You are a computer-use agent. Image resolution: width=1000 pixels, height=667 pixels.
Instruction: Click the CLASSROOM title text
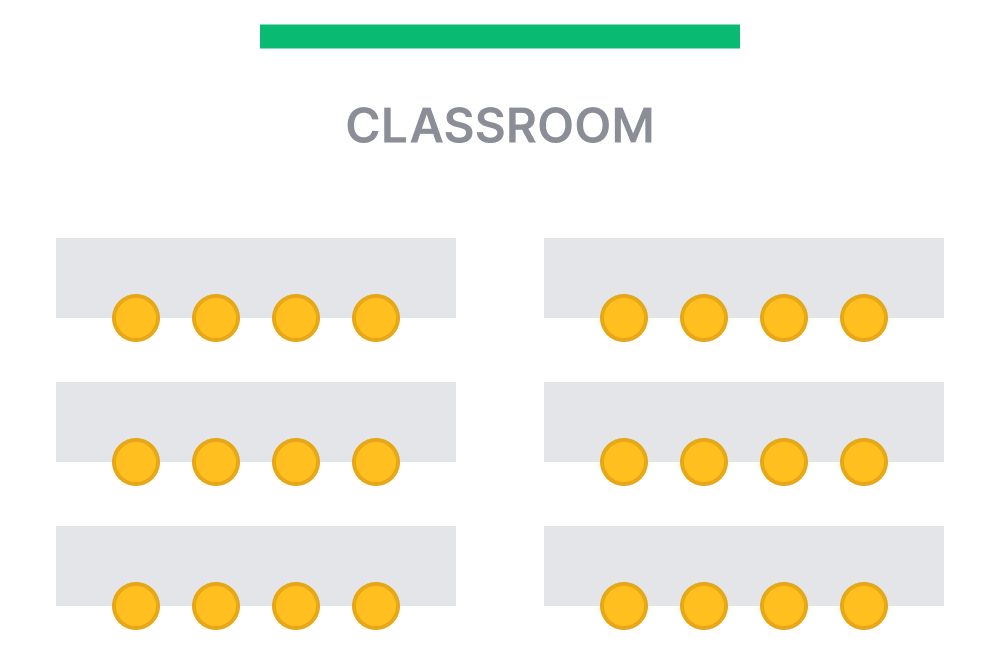tap(499, 126)
